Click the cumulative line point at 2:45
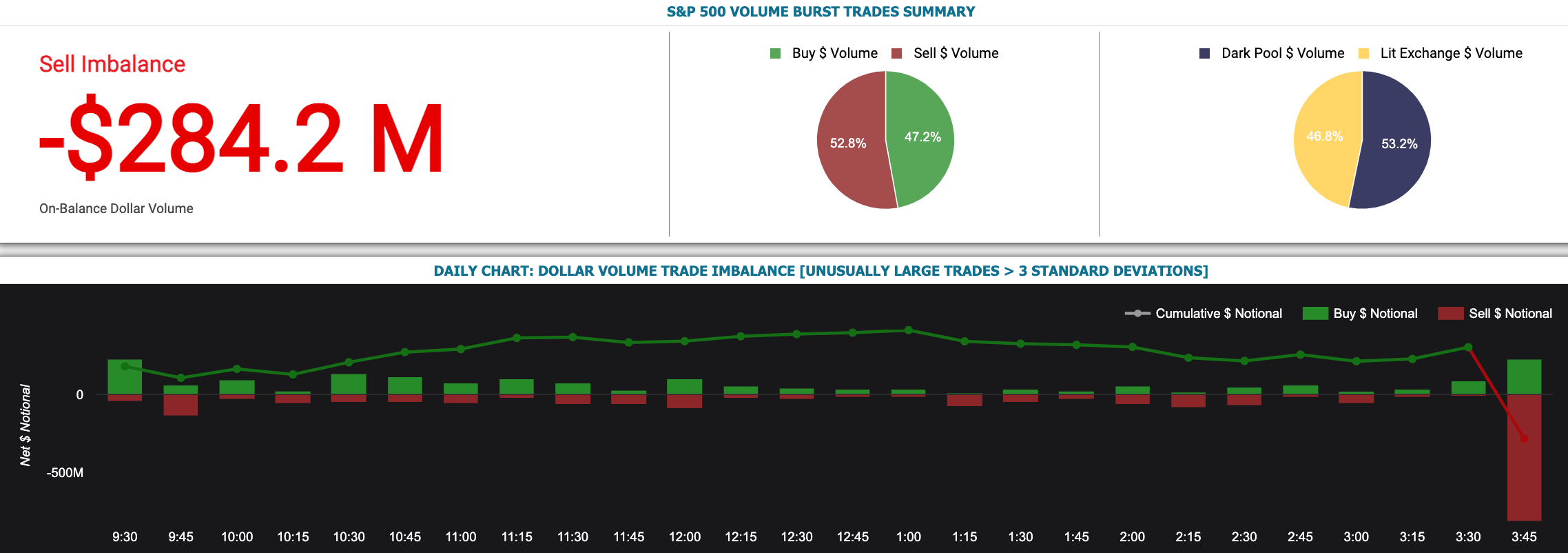This screenshot has width=1568, height=553. coord(1300,354)
